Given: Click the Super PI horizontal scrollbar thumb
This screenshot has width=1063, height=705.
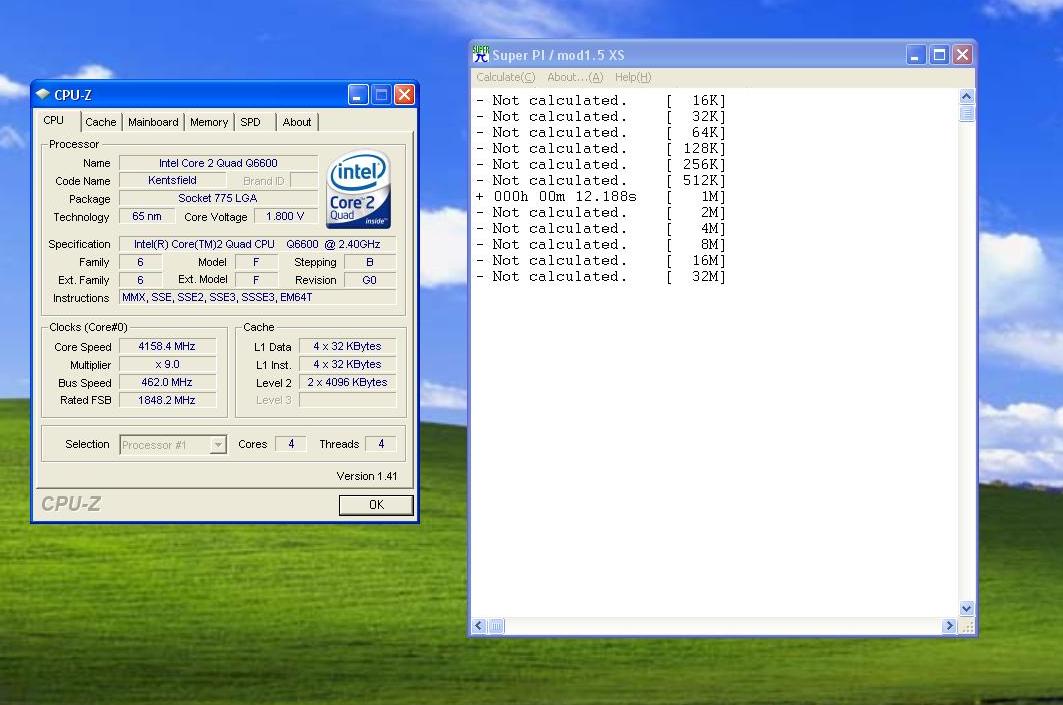Looking at the screenshot, I should (x=496, y=626).
